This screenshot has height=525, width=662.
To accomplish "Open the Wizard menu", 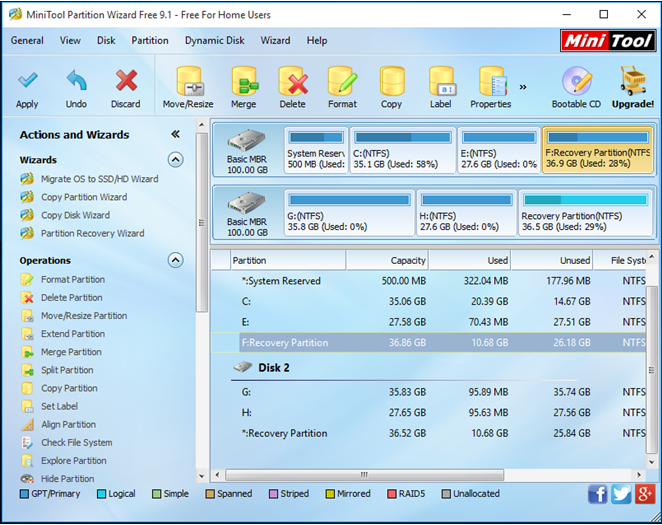I will pos(275,41).
